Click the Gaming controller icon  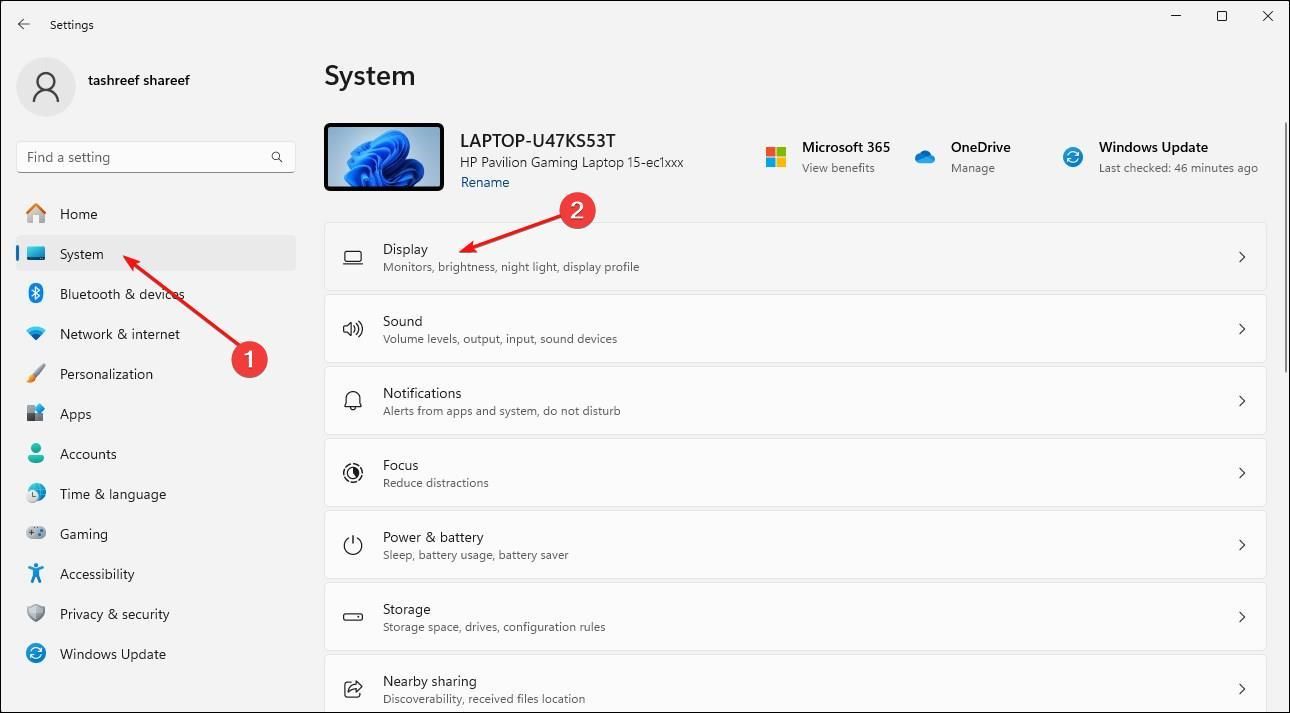[x=36, y=533]
